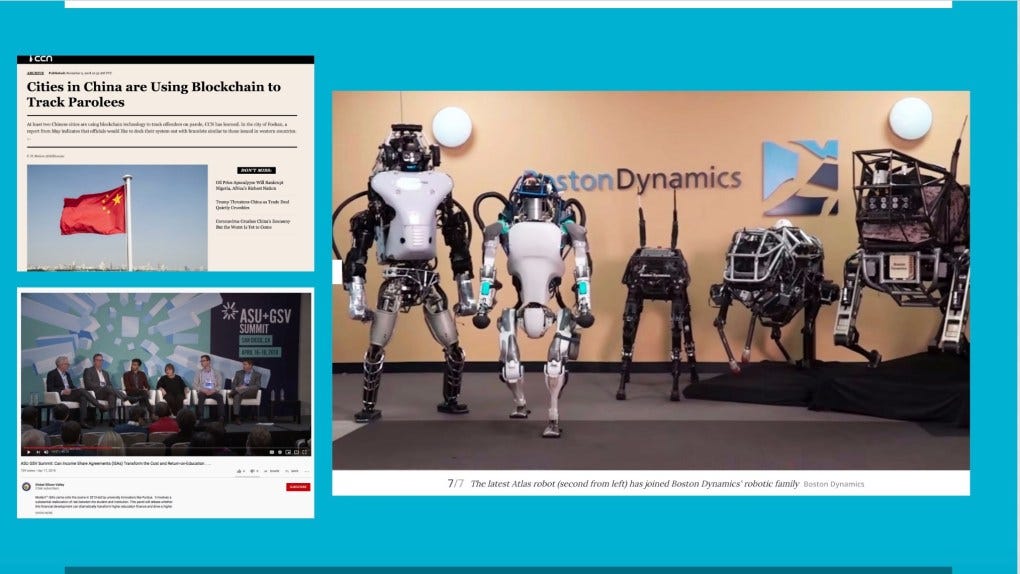Image resolution: width=1020 pixels, height=574 pixels.
Task: Open the more actions ellipsis menu
Action: point(306,471)
